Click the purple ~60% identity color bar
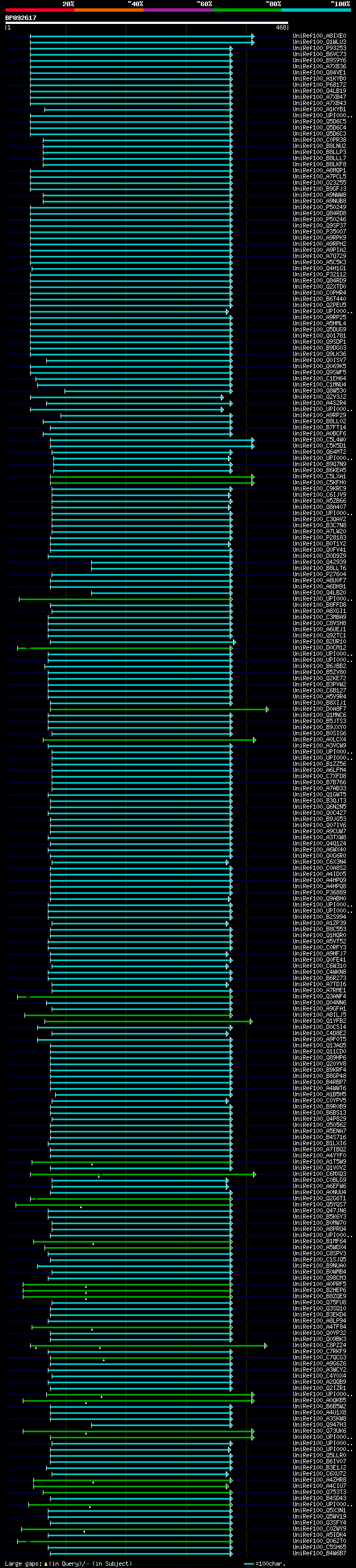This screenshot has height=1568, width=356. pyautogui.click(x=177, y=10)
